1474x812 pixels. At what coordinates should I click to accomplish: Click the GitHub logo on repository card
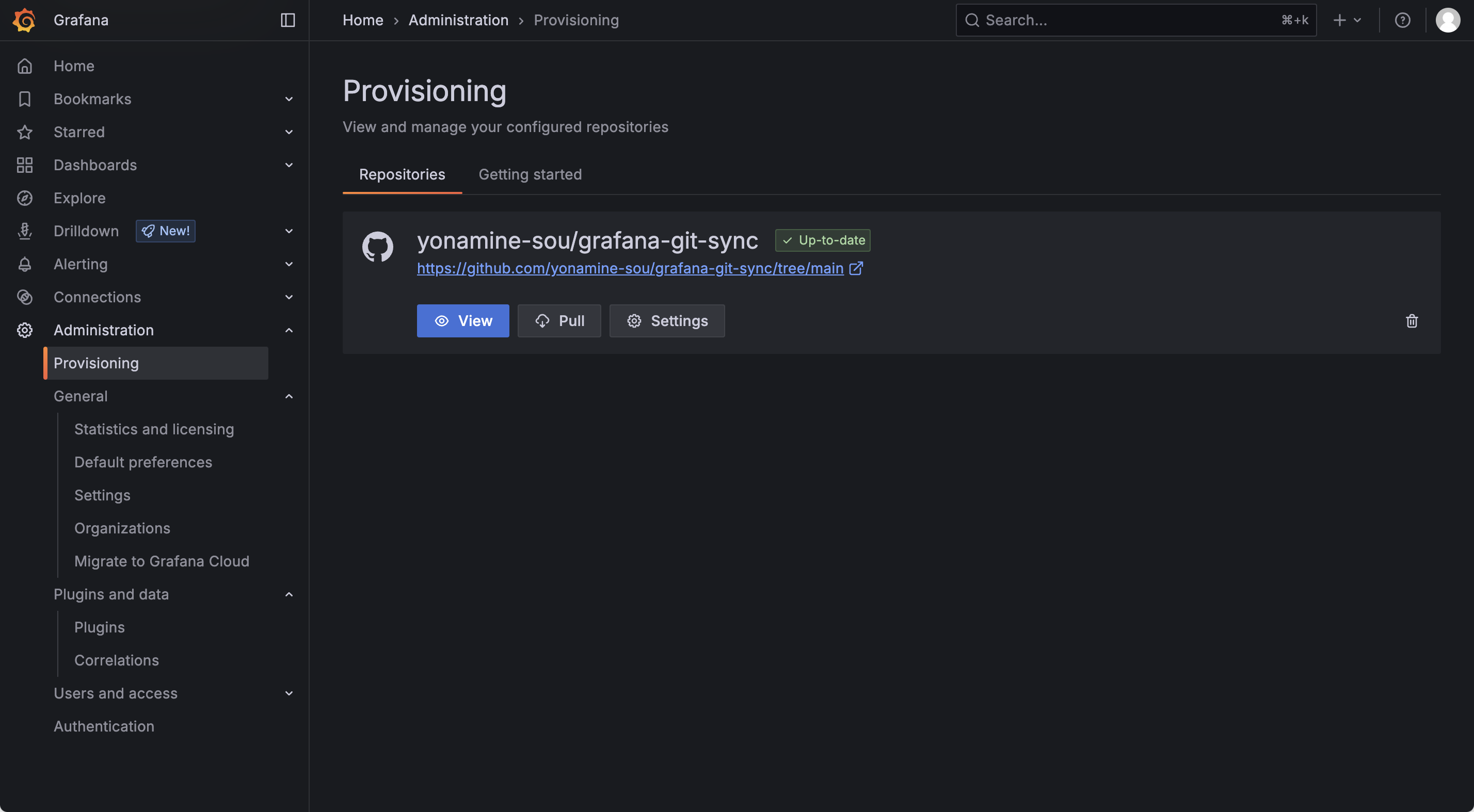click(x=378, y=247)
